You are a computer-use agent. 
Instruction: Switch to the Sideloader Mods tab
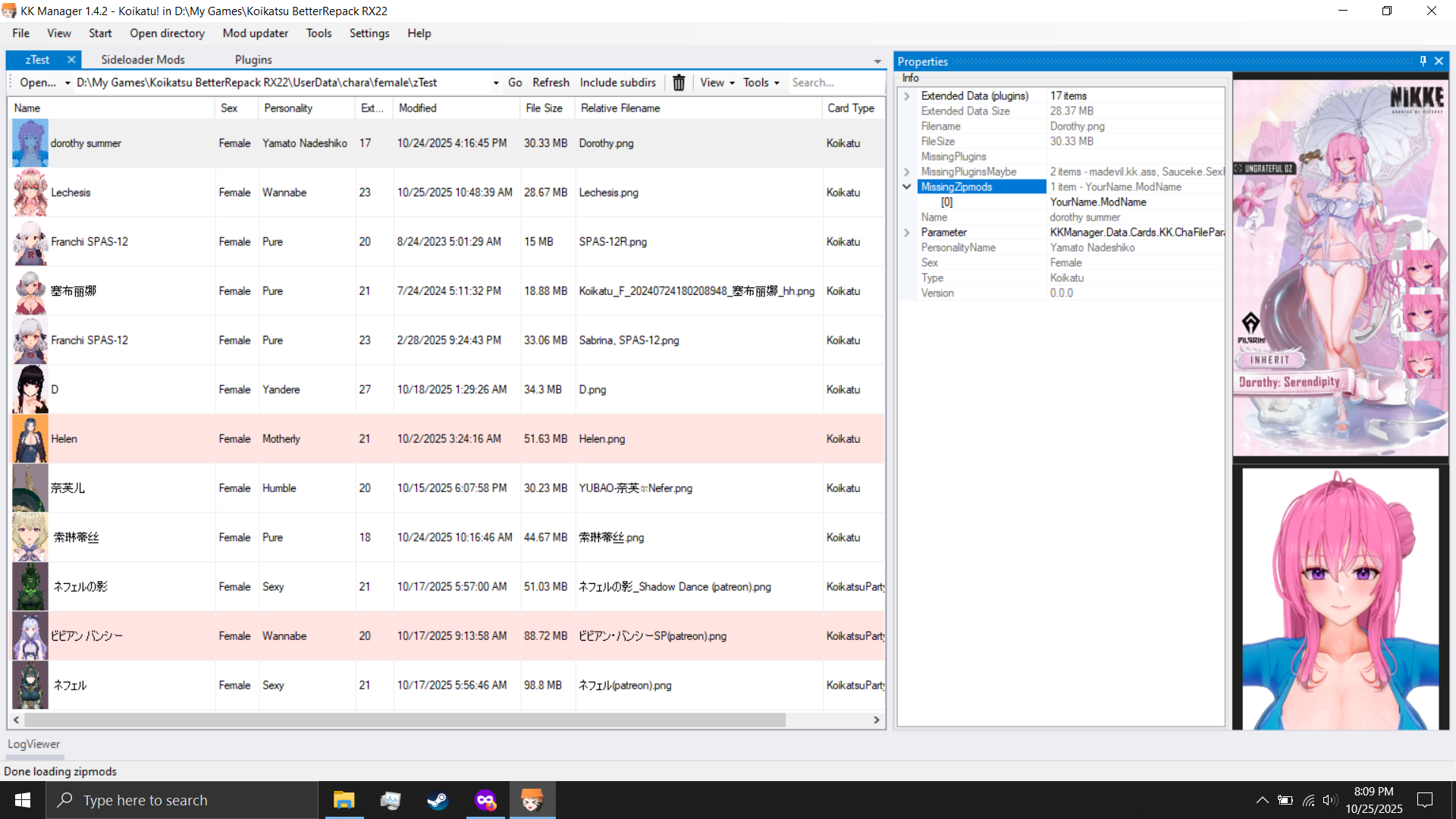(143, 59)
